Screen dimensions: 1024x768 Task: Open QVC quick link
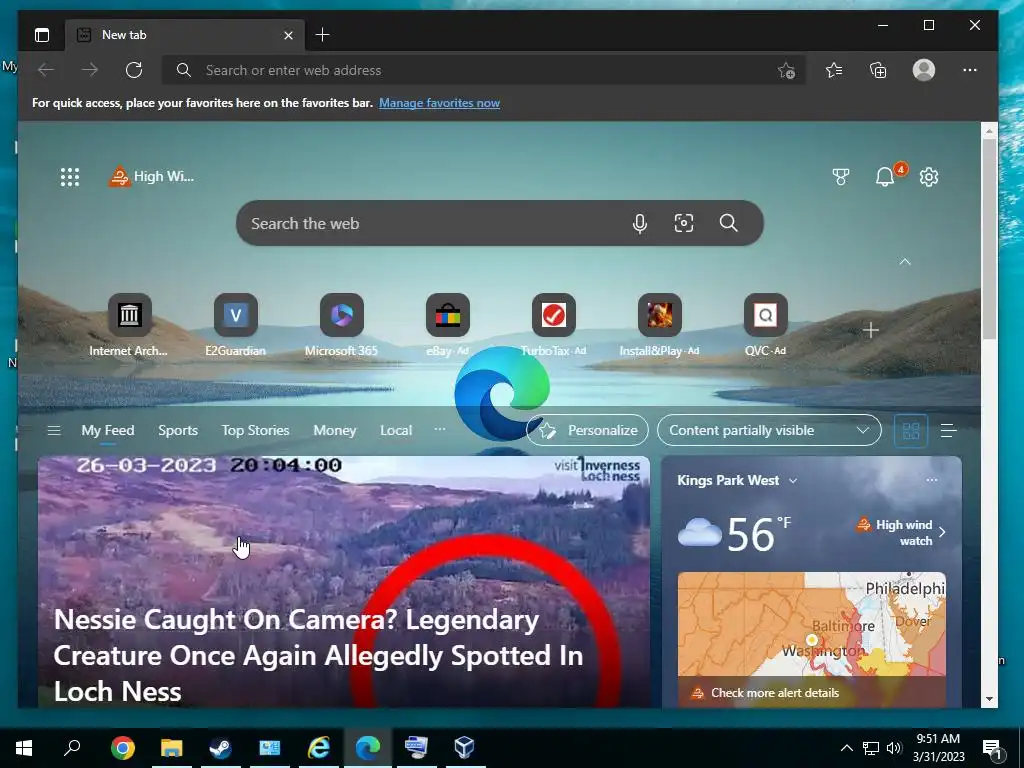point(765,325)
